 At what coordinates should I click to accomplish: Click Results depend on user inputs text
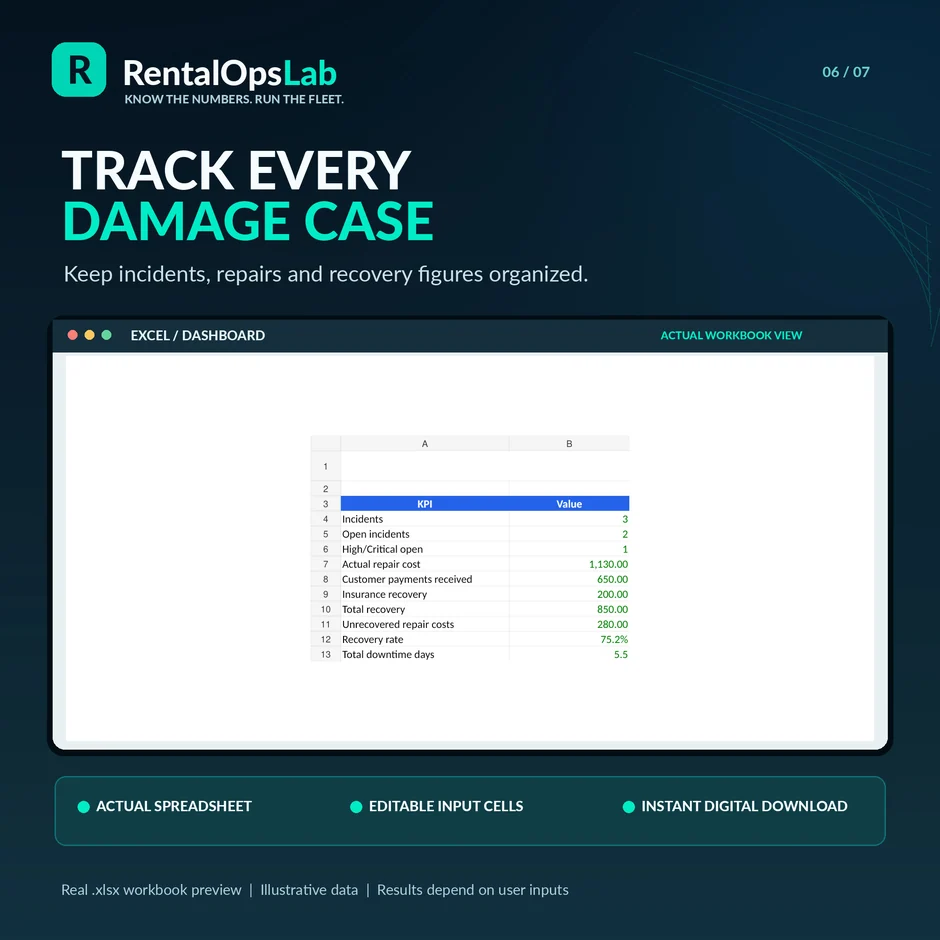(x=472, y=890)
